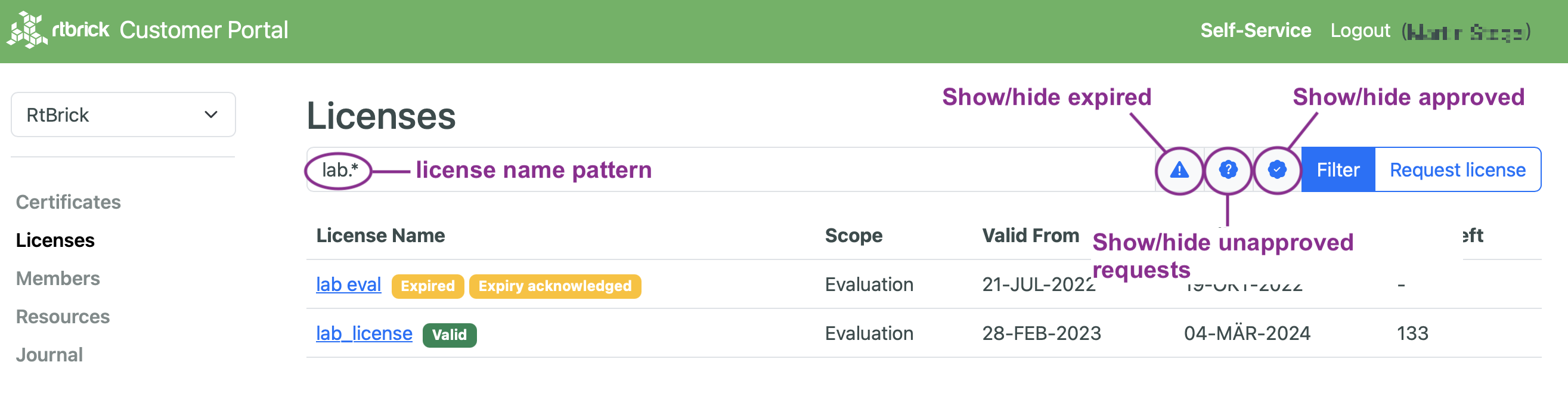
Task: Open the Members sidebar section
Action: [x=58, y=279]
